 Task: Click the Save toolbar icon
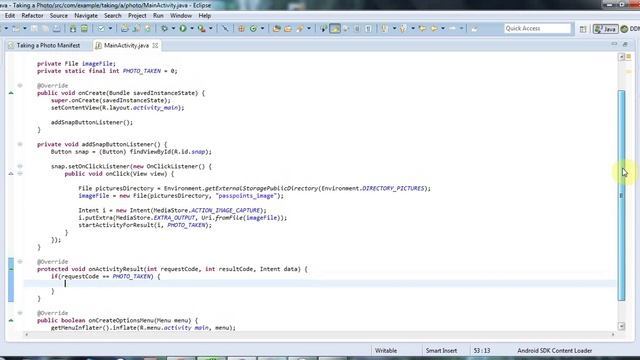[x=34, y=29]
